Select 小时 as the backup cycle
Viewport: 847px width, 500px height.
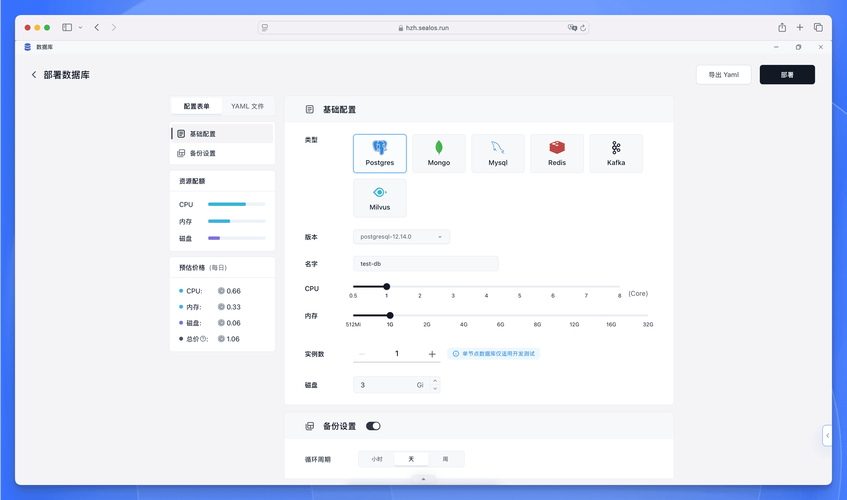(x=377, y=459)
